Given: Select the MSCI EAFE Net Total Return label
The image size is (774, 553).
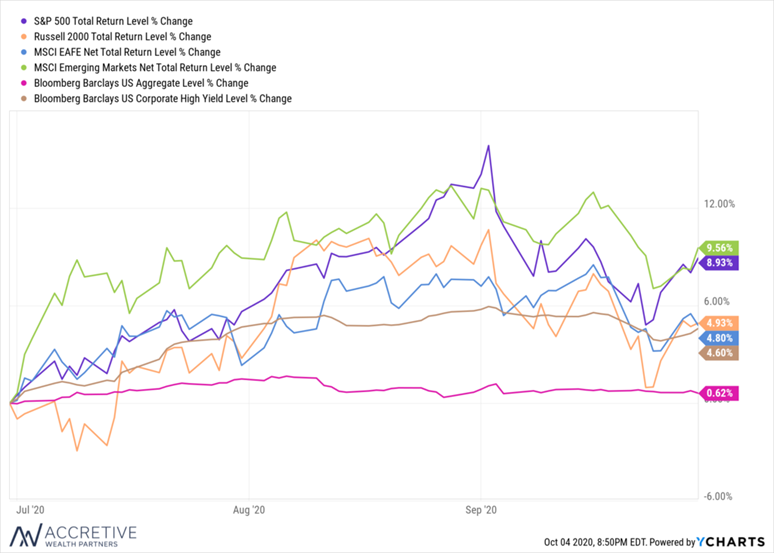Looking at the screenshot, I should tap(128, 52).
